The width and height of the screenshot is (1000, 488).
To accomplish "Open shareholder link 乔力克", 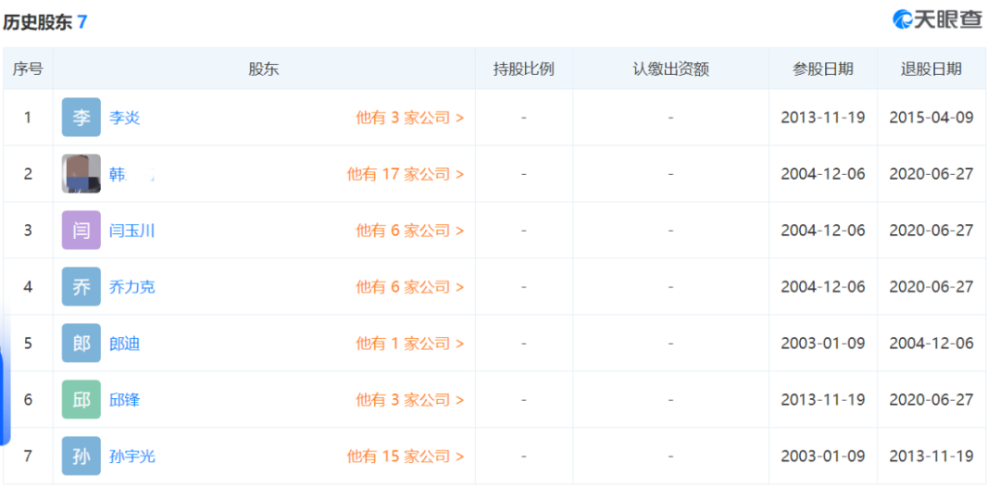I will pyautogui.click(x=132, y=287).
